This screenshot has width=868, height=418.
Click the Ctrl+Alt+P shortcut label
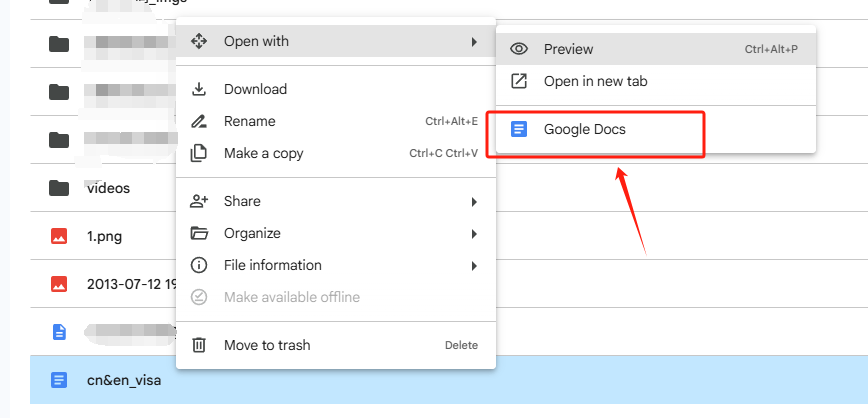click(x=771, y=49)
